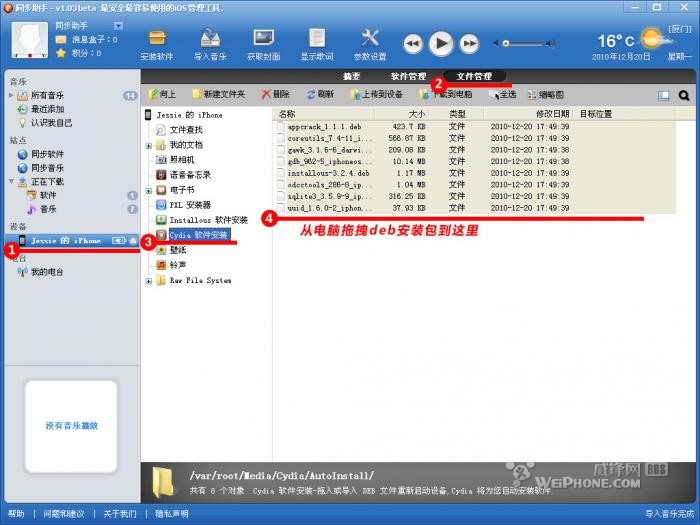Screen dimensions: 700x525
Task: Click 下载到电脑 download to computer button
Action: [x=446, y=94]
